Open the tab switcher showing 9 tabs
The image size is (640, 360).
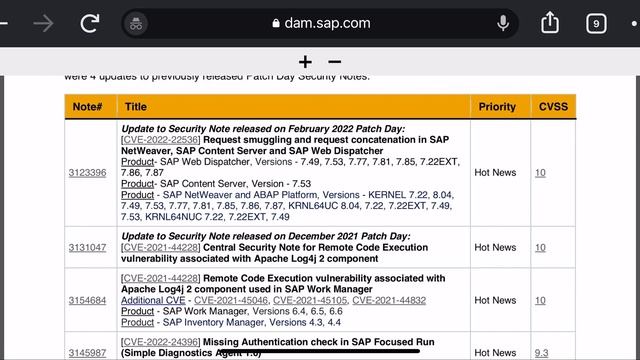click(x=596, y=24)
